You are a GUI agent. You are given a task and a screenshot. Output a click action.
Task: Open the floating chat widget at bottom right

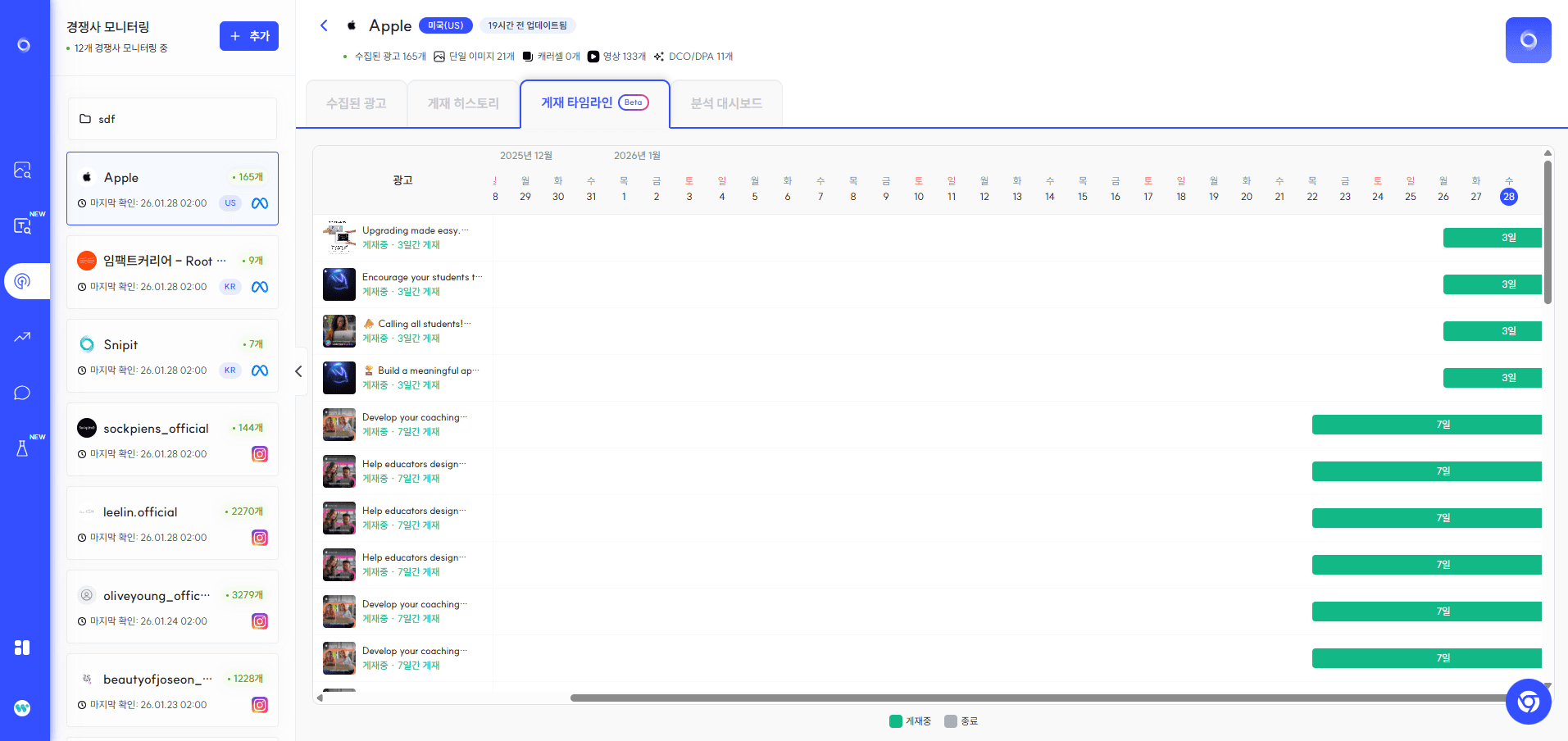1528,702
